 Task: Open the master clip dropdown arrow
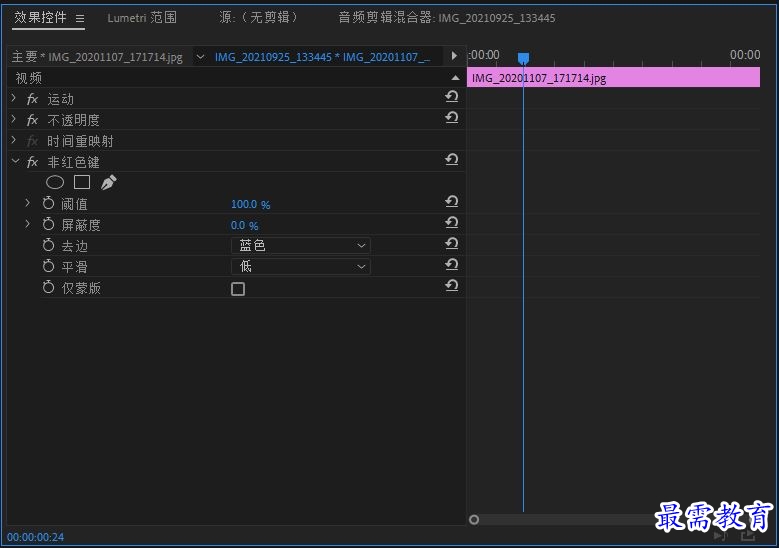coord(200,57)
